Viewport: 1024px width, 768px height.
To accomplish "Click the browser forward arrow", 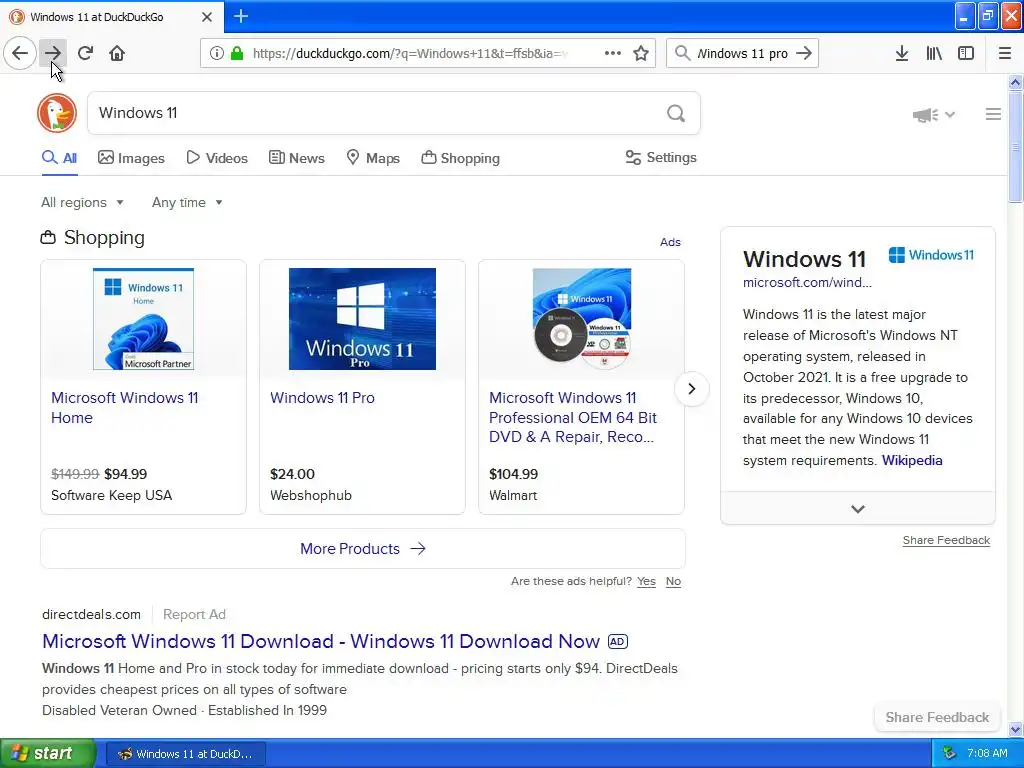I will point(52,53).
